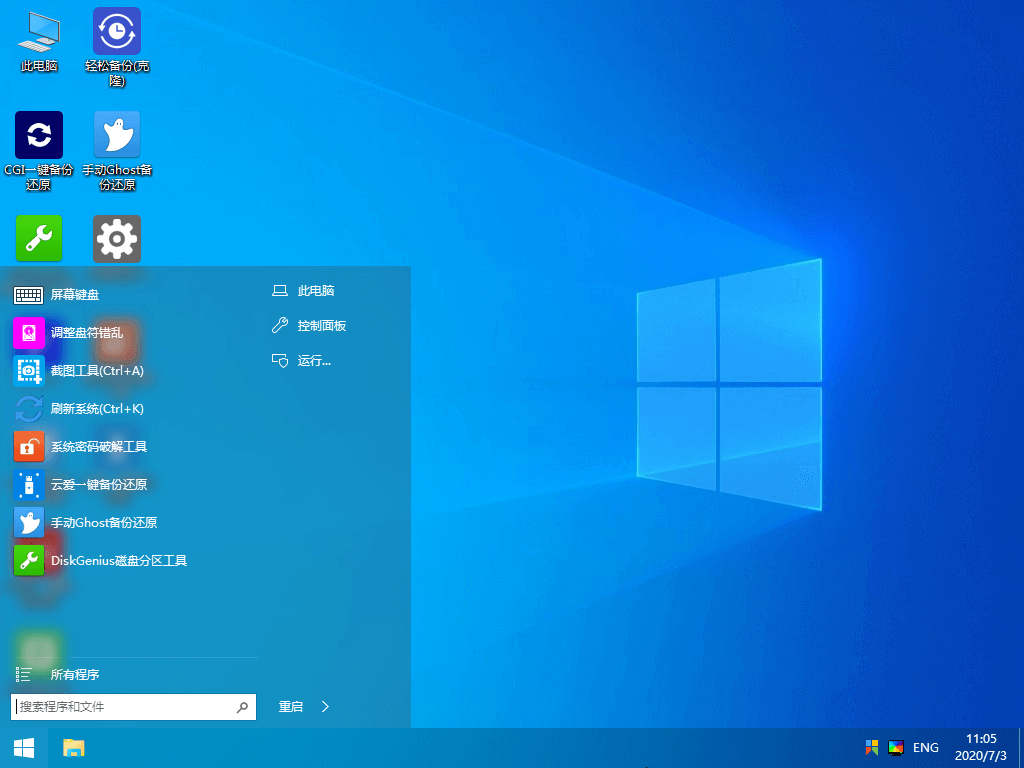Open 控制面板 link in start menu

tap(321, 326)
